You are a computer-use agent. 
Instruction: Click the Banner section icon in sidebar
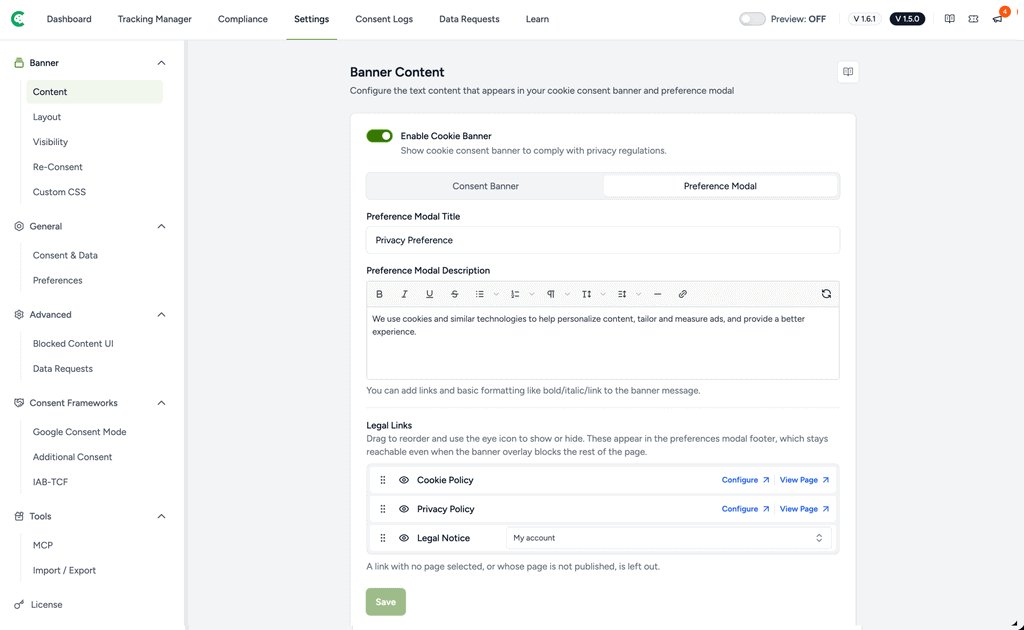point(19,63)
